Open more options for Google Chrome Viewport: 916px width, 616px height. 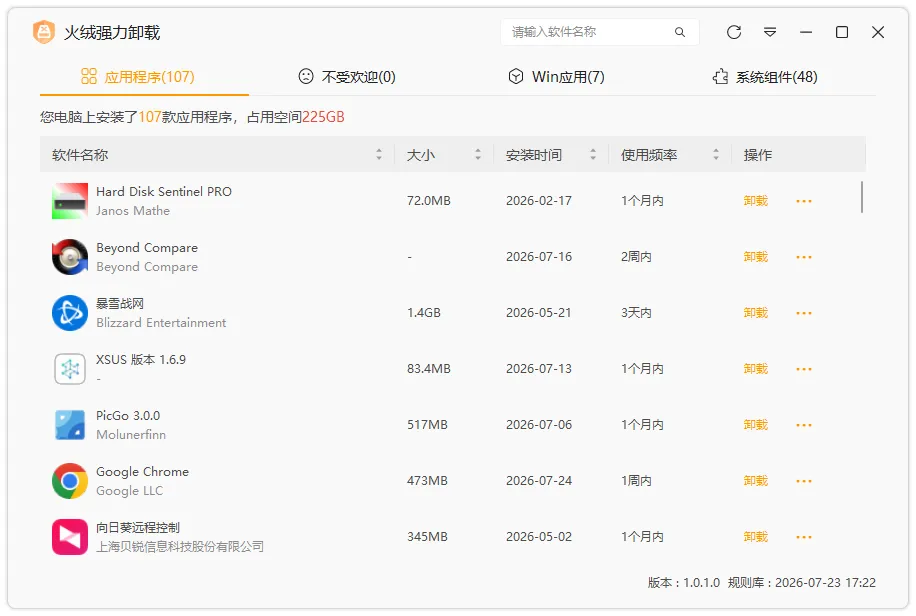click(x=804, y=481)
